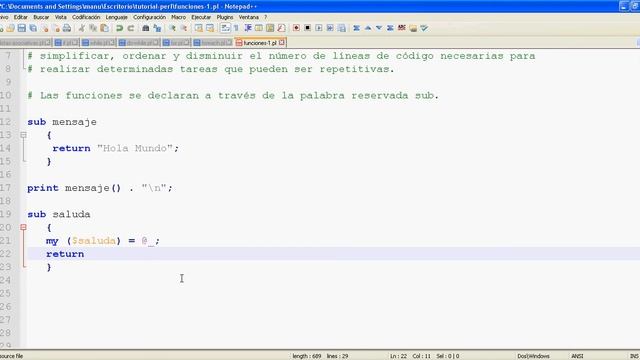This screenshot has width=640, height=360.
Task: Click the 'return' keyword on line 22
Action: click(65, 254)
